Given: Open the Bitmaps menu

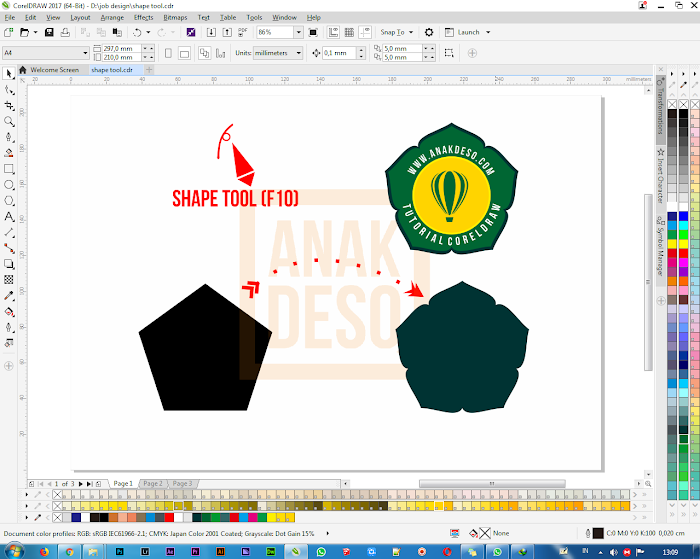Looking at the screenshot, I should [175, 17].
